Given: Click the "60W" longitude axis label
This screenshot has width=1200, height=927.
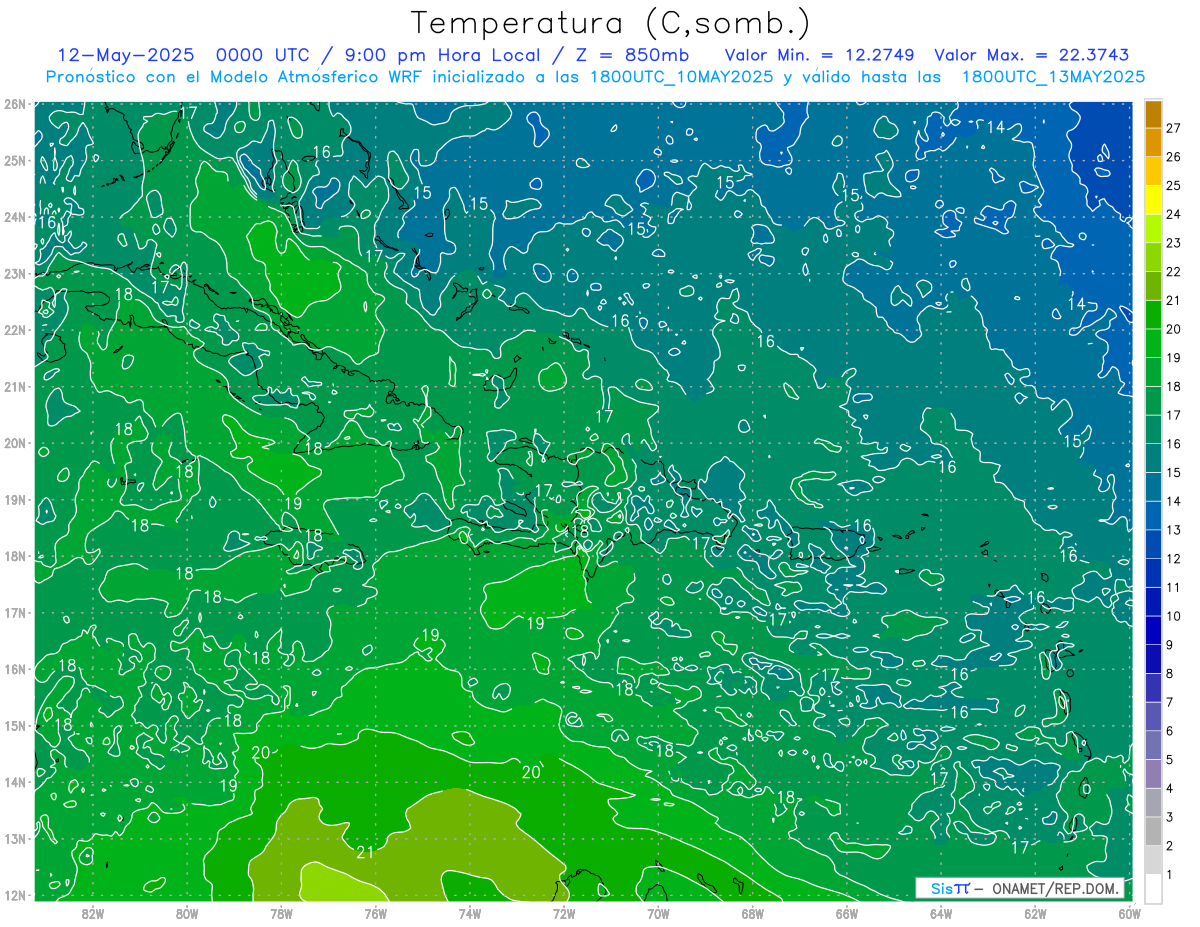Looking at the screenshot, I should coord(1129,913).
